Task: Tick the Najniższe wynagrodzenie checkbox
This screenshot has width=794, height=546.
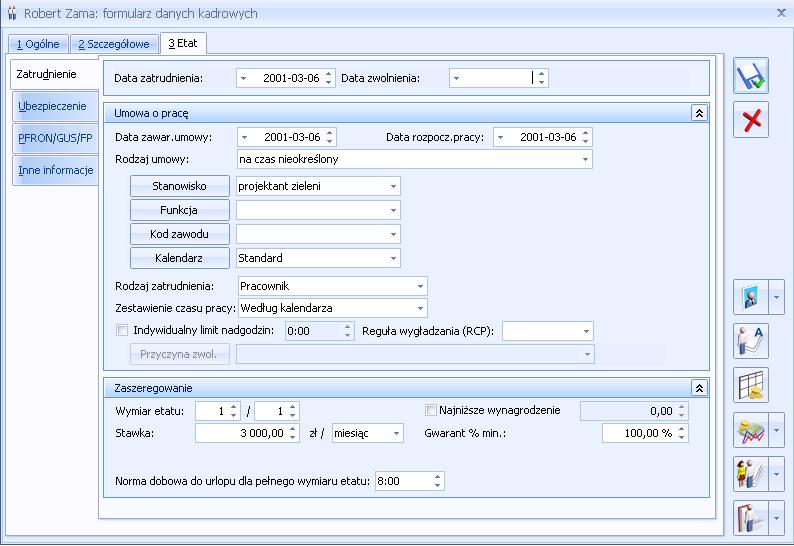Action: tap(431, 410)
